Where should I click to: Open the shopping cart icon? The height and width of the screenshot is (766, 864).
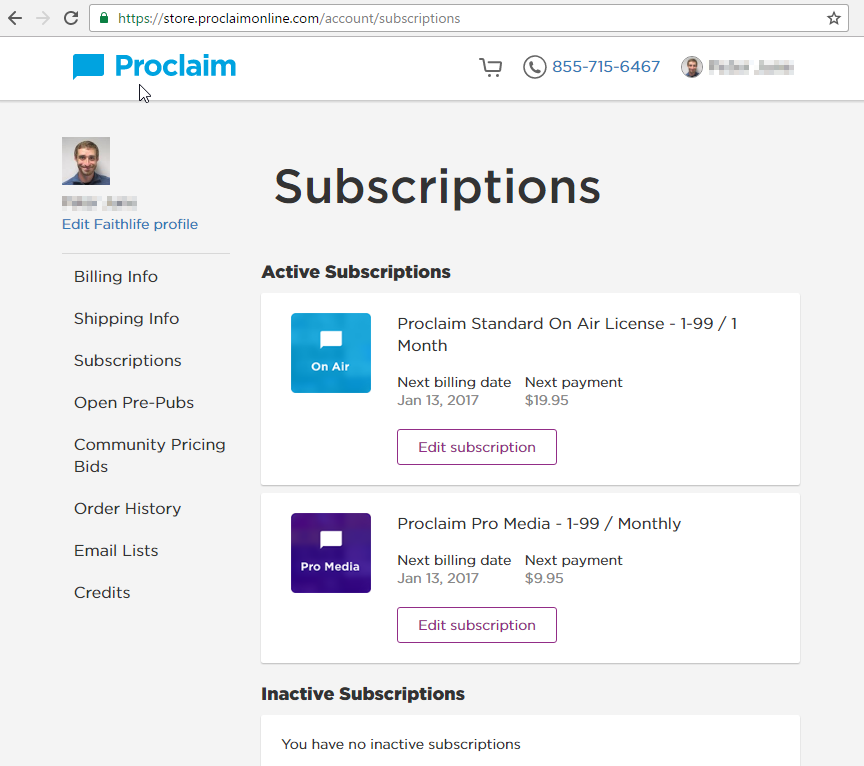(490, 67)
